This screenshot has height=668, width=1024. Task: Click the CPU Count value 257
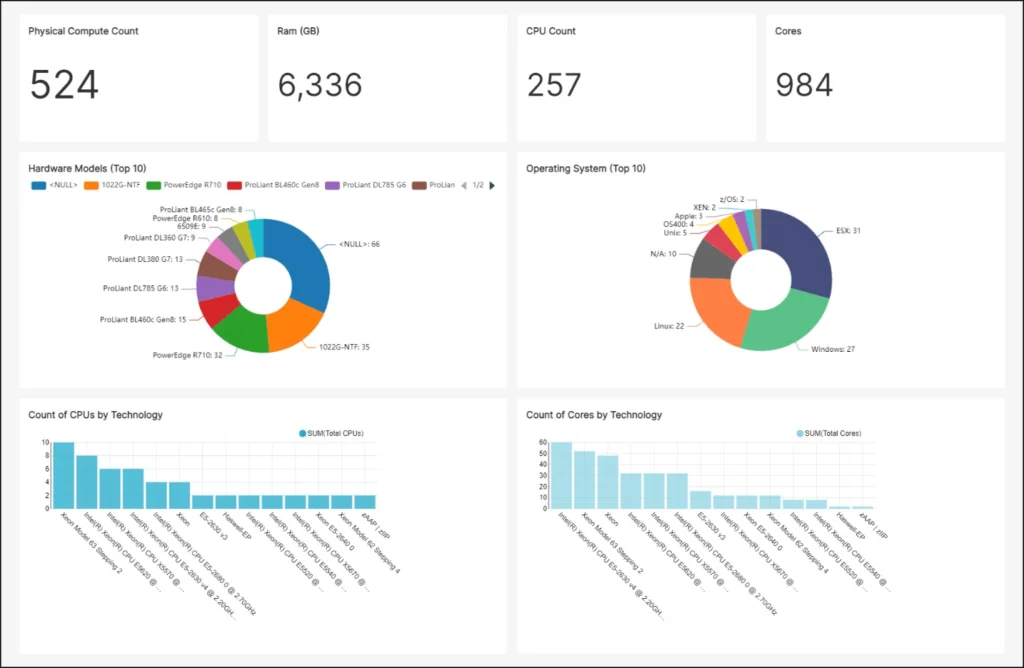(554, 86)
